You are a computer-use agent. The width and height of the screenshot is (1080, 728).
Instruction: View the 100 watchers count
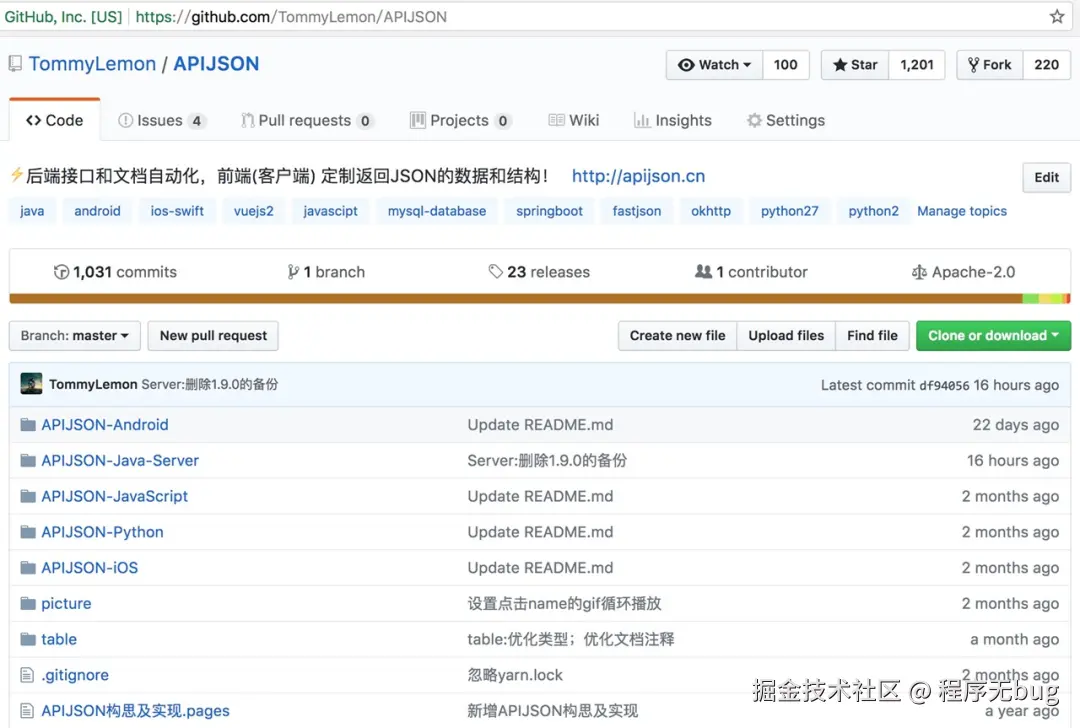coord(785,65)
